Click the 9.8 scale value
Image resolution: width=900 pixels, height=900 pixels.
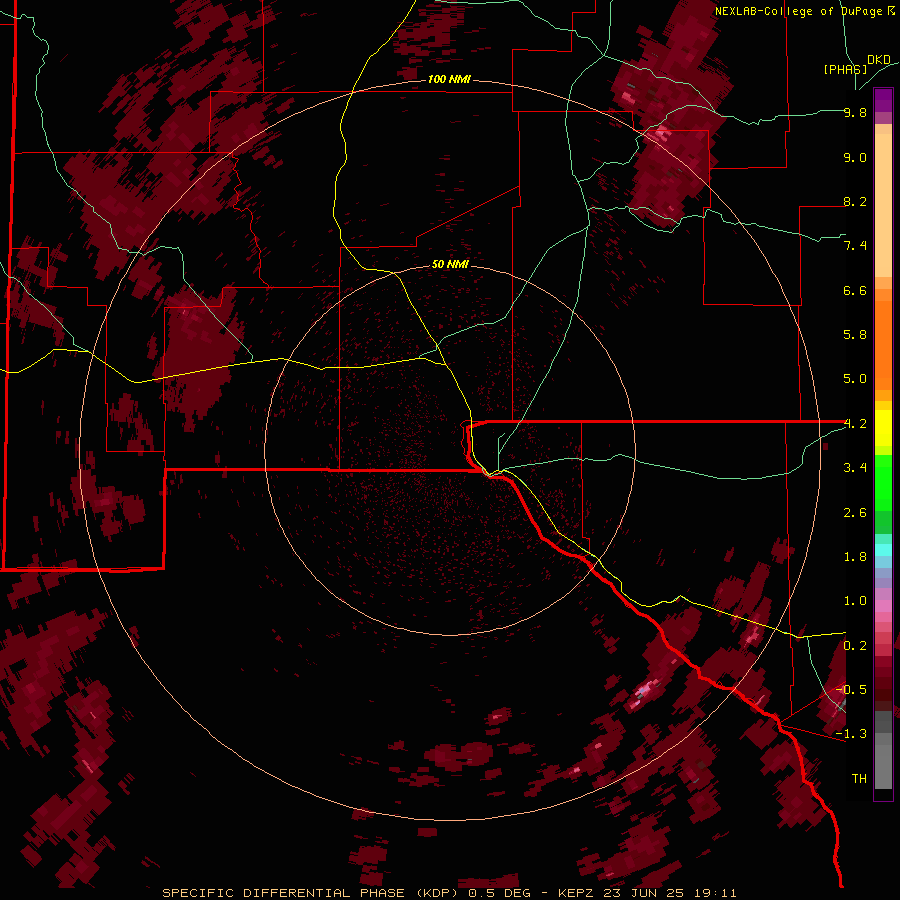[855, 113]
